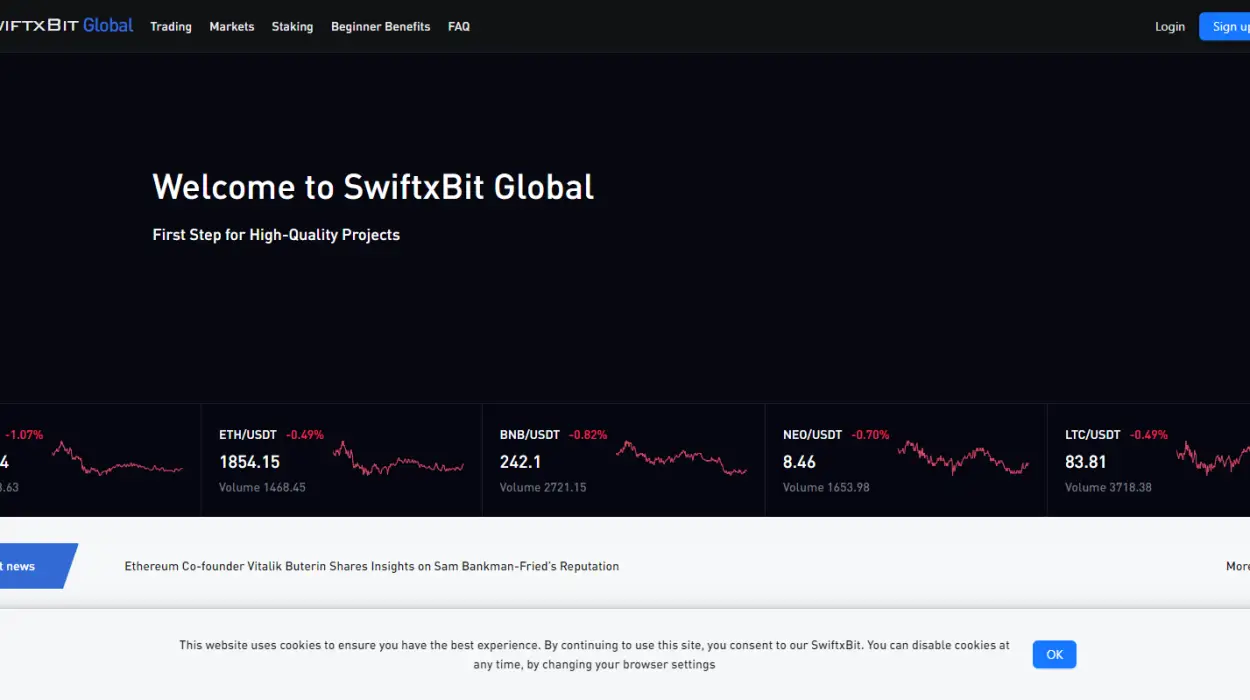
Task: Click the ETH/USDT price chart sparkline
Action: click(398, 460)
